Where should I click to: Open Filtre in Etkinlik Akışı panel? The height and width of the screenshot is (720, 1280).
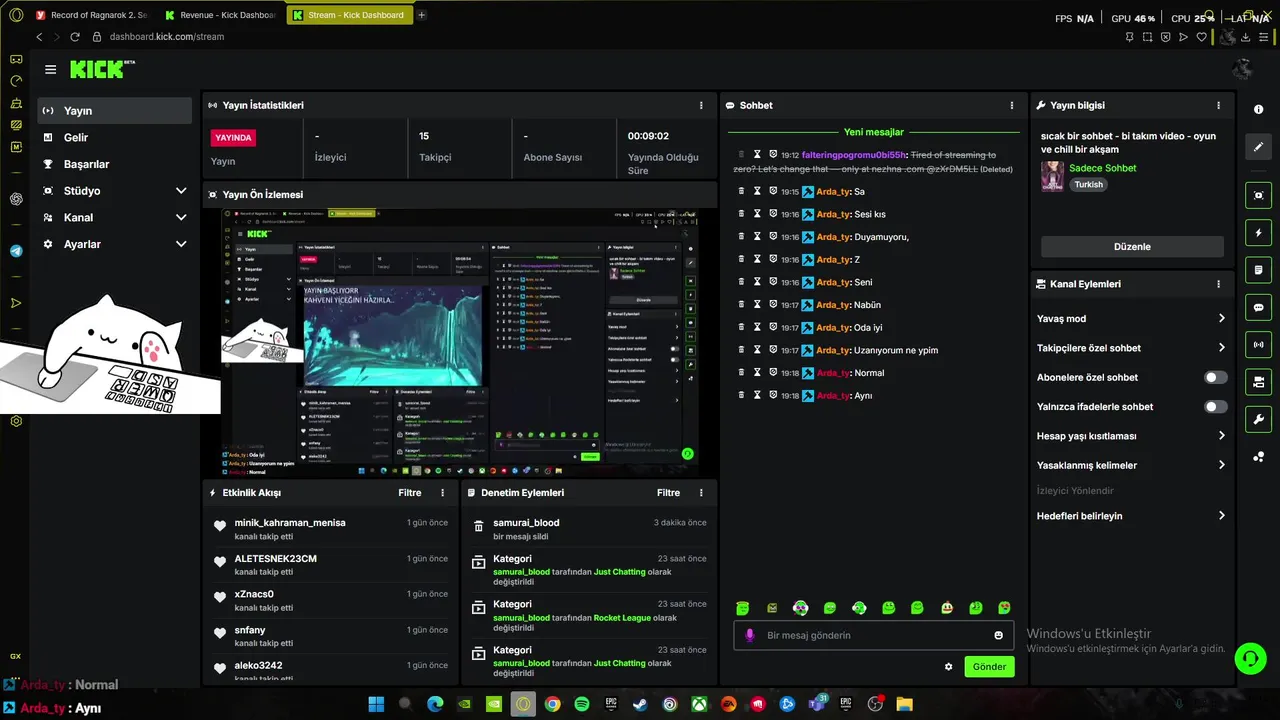[410, 492]
